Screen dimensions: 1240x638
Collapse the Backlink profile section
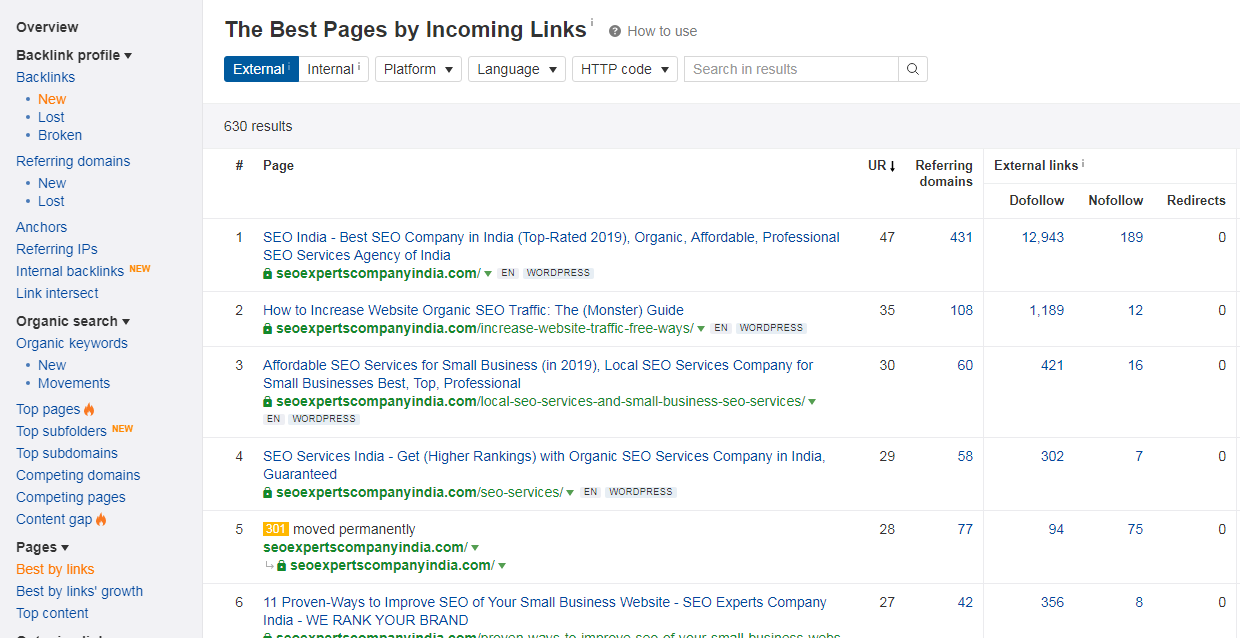74,55
